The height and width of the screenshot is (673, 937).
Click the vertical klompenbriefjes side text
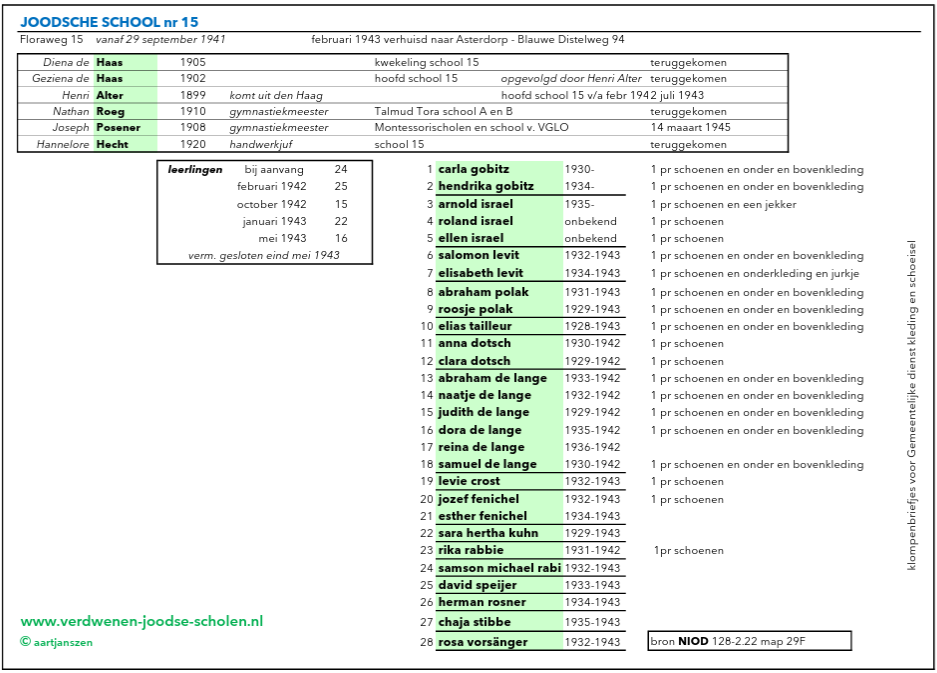point(911,406)
